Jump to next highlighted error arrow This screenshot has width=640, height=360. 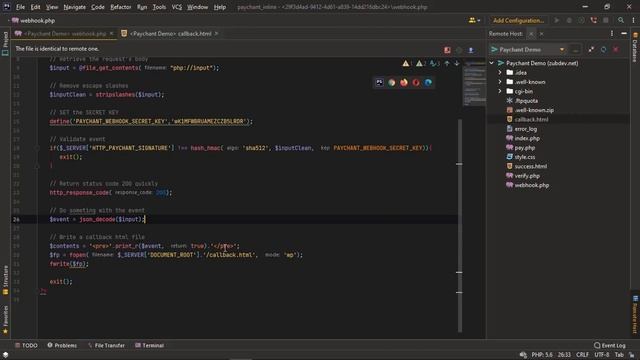pos(457,63)
